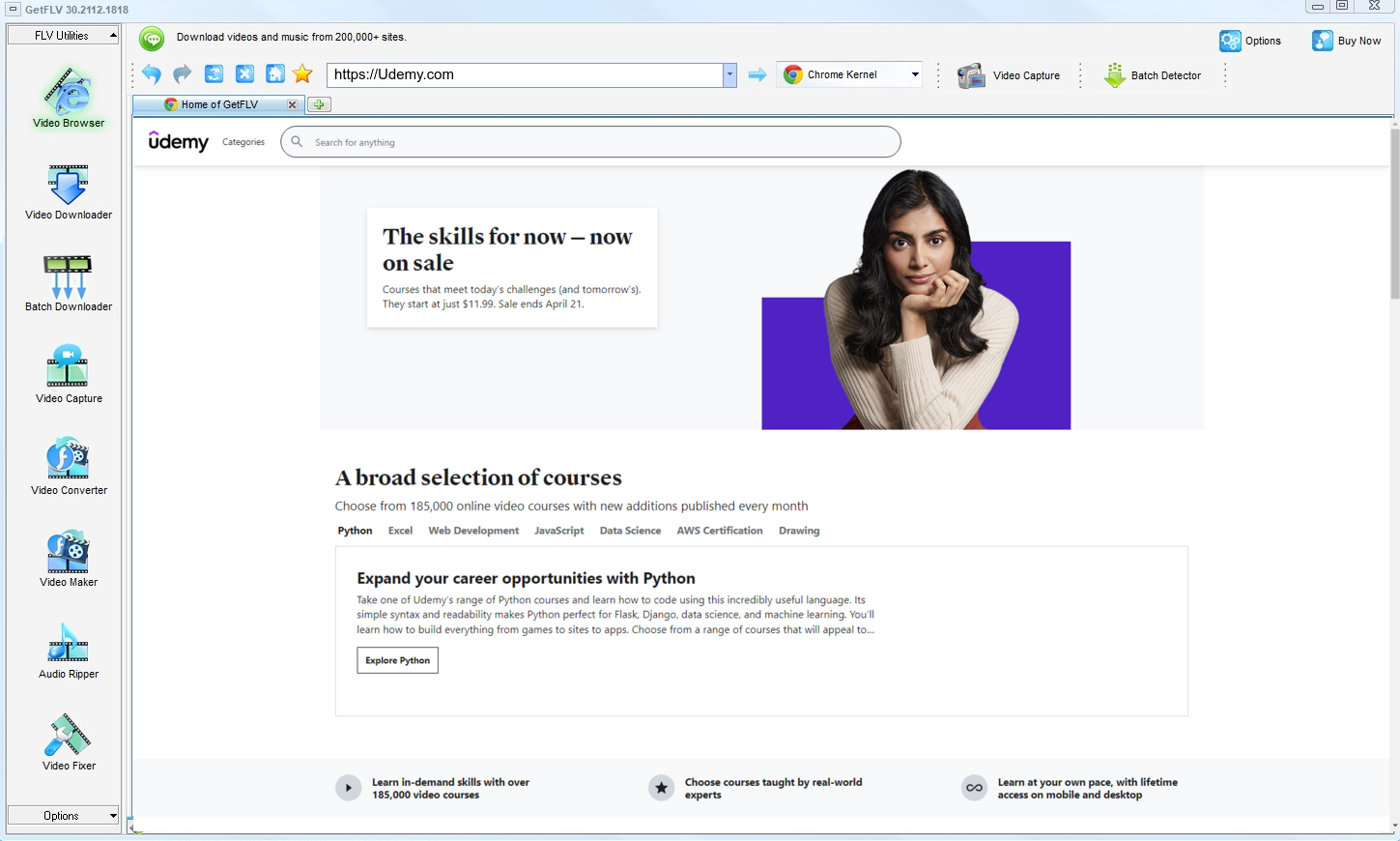Expand the FLV Utilities dropdown
Screen dimensions: 1400x841
click(63, 36)
